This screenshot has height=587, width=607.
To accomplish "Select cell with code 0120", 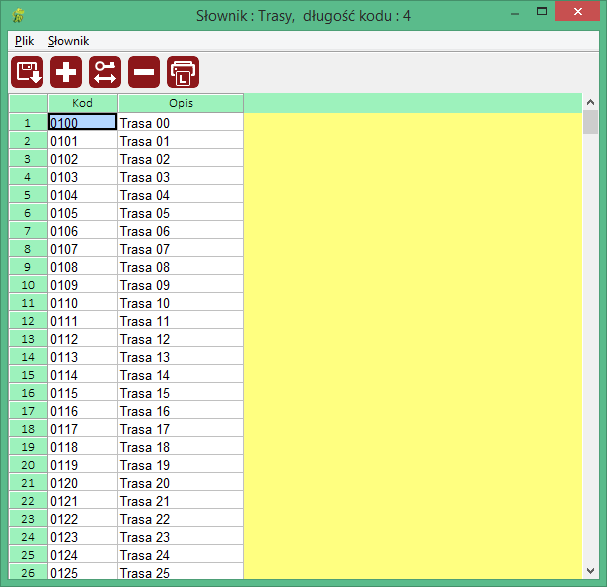I will point(82,483).
